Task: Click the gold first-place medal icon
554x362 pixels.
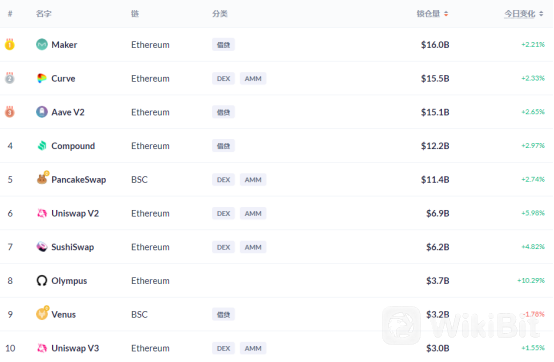Action: (x=10, y=44)
